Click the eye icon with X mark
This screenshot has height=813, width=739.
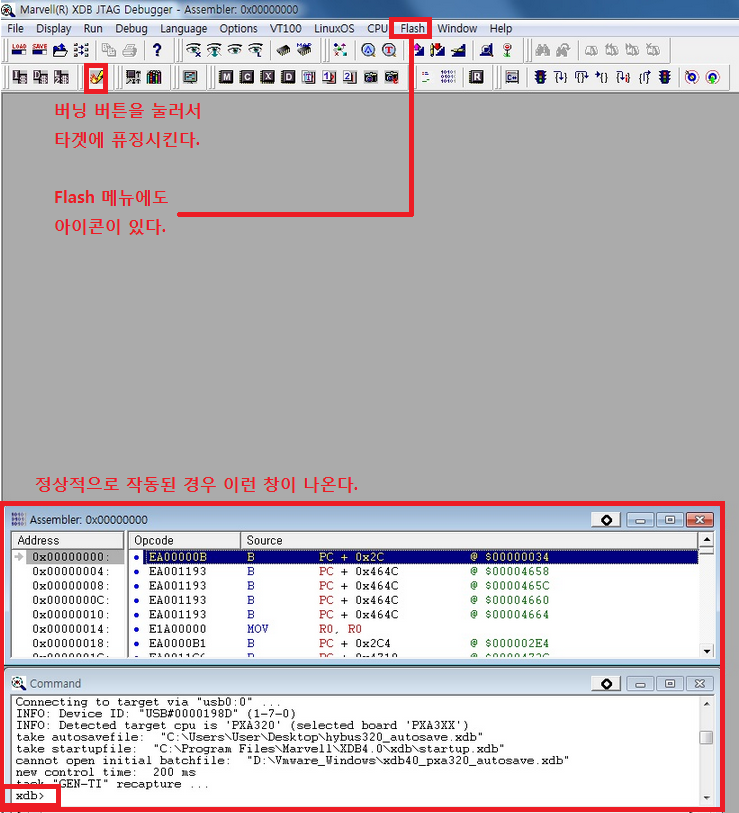(193, 50)
